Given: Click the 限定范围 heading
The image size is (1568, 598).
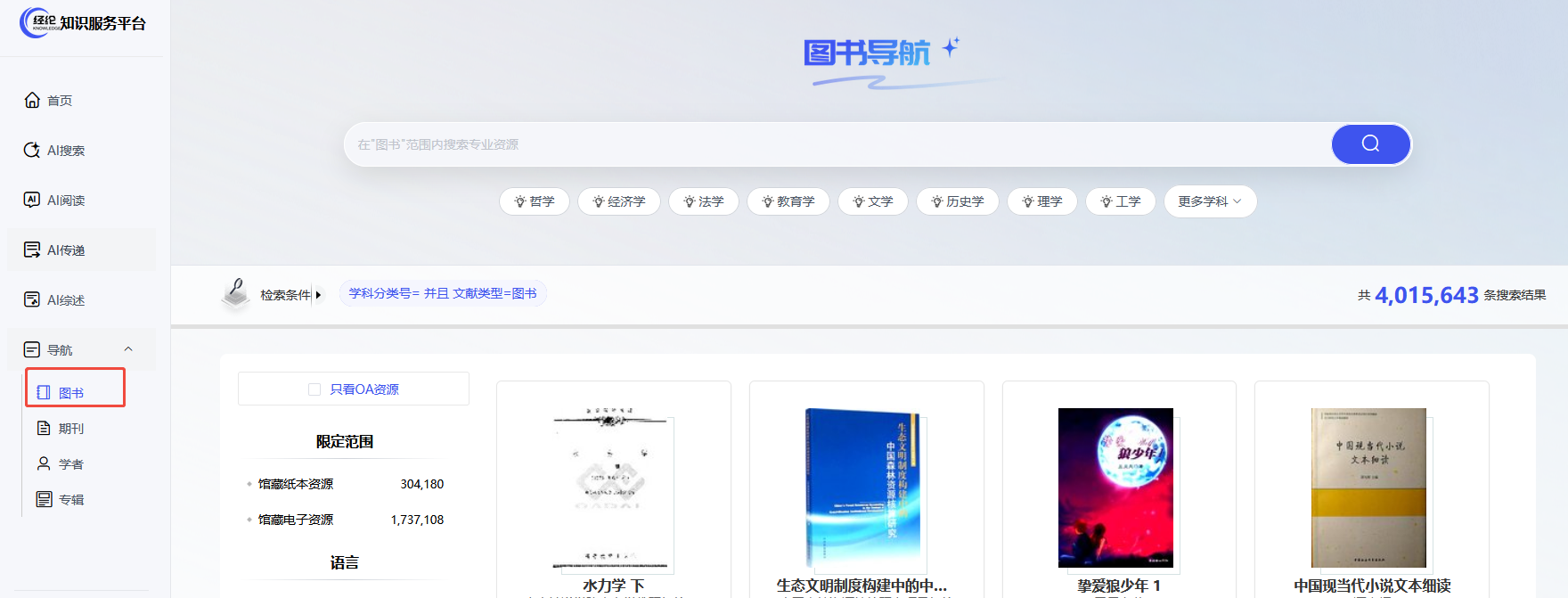Looking at the screenshot, I should 345,441.
